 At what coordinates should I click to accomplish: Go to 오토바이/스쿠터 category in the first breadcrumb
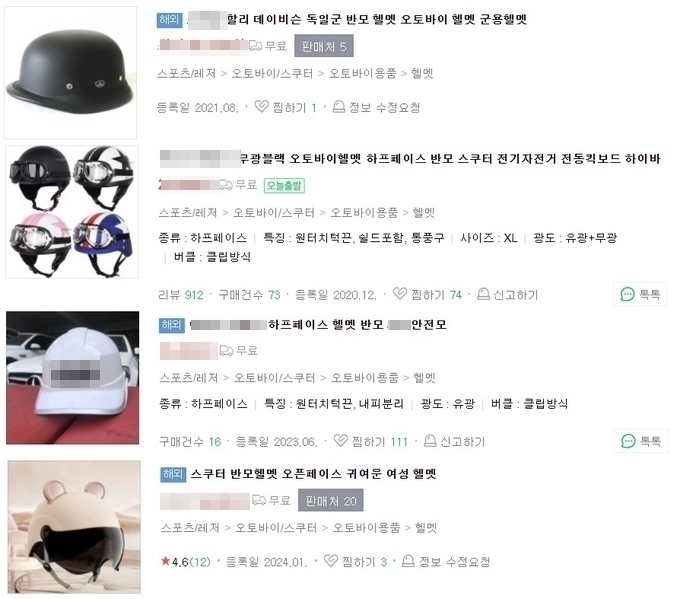(x=272, y=73)
